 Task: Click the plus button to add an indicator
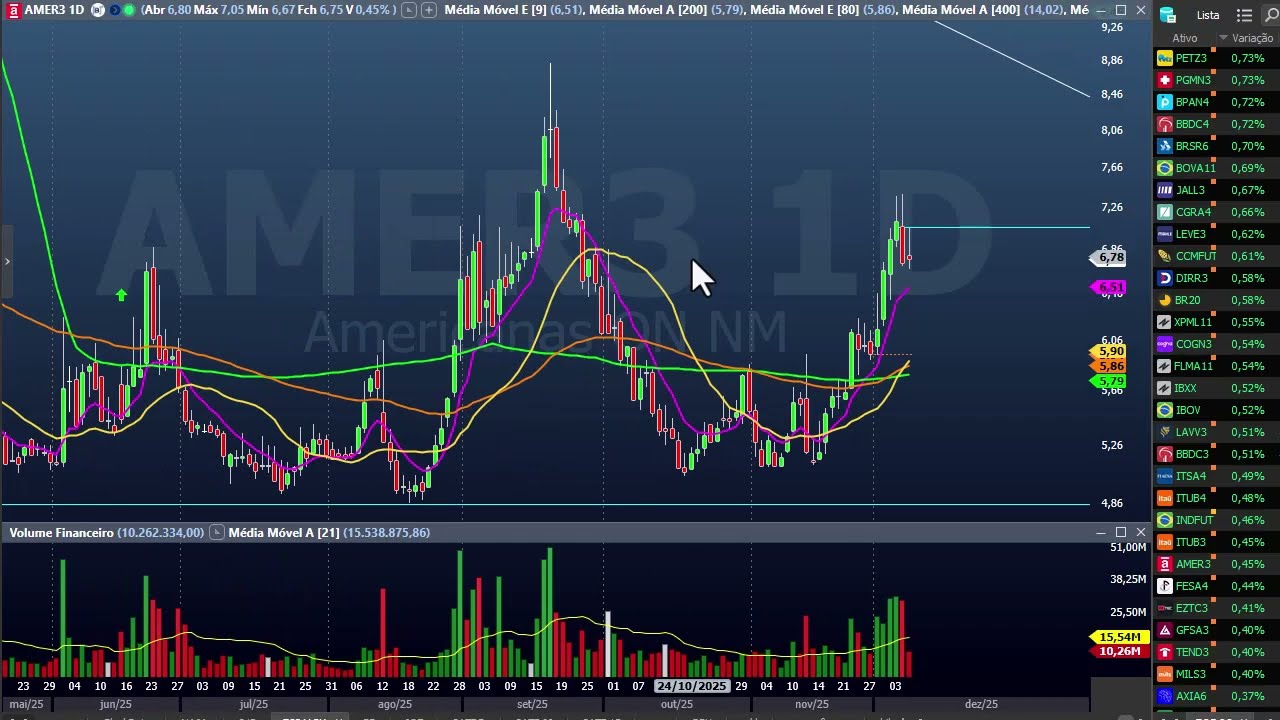429,10
